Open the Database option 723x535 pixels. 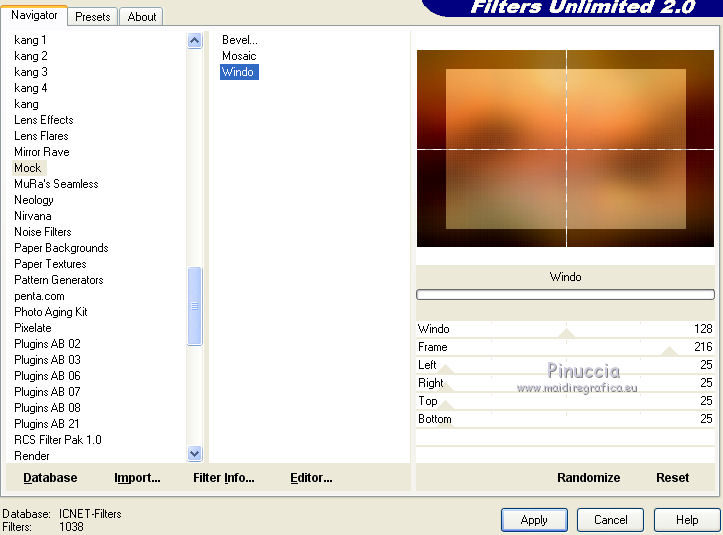click(x=50, y=477)
